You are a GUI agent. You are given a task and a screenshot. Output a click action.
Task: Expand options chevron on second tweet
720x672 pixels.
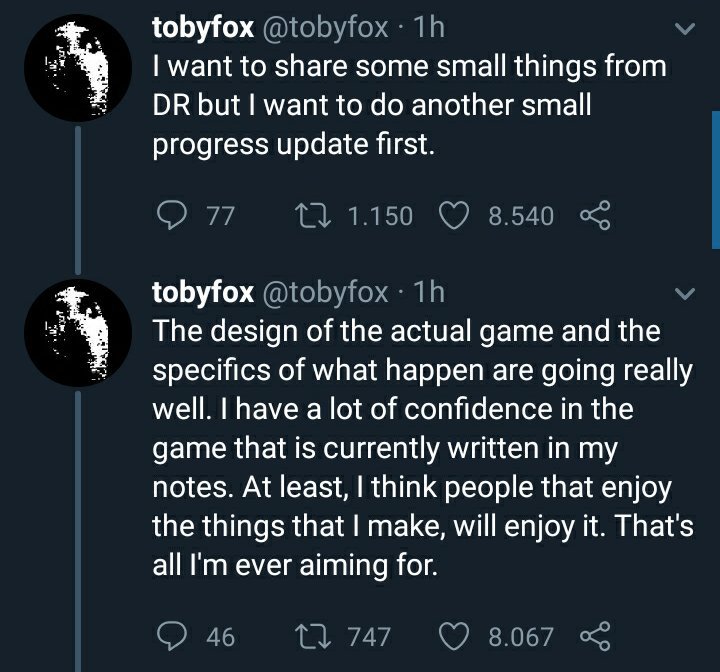coord(685,294)
